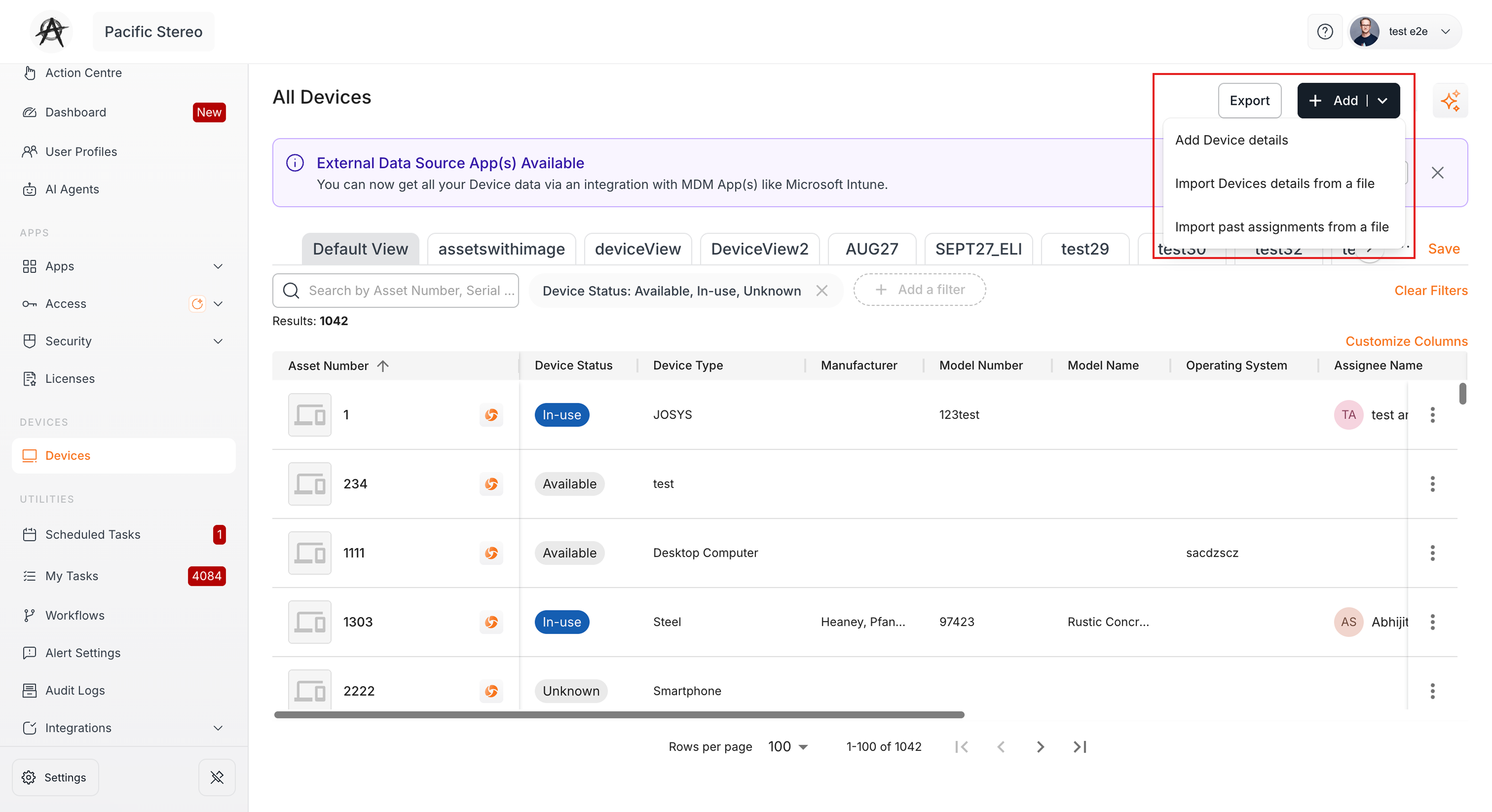Switch to the DeviceView2 tab
Viewport: 1492px width, 812px height.
(759, 249)
